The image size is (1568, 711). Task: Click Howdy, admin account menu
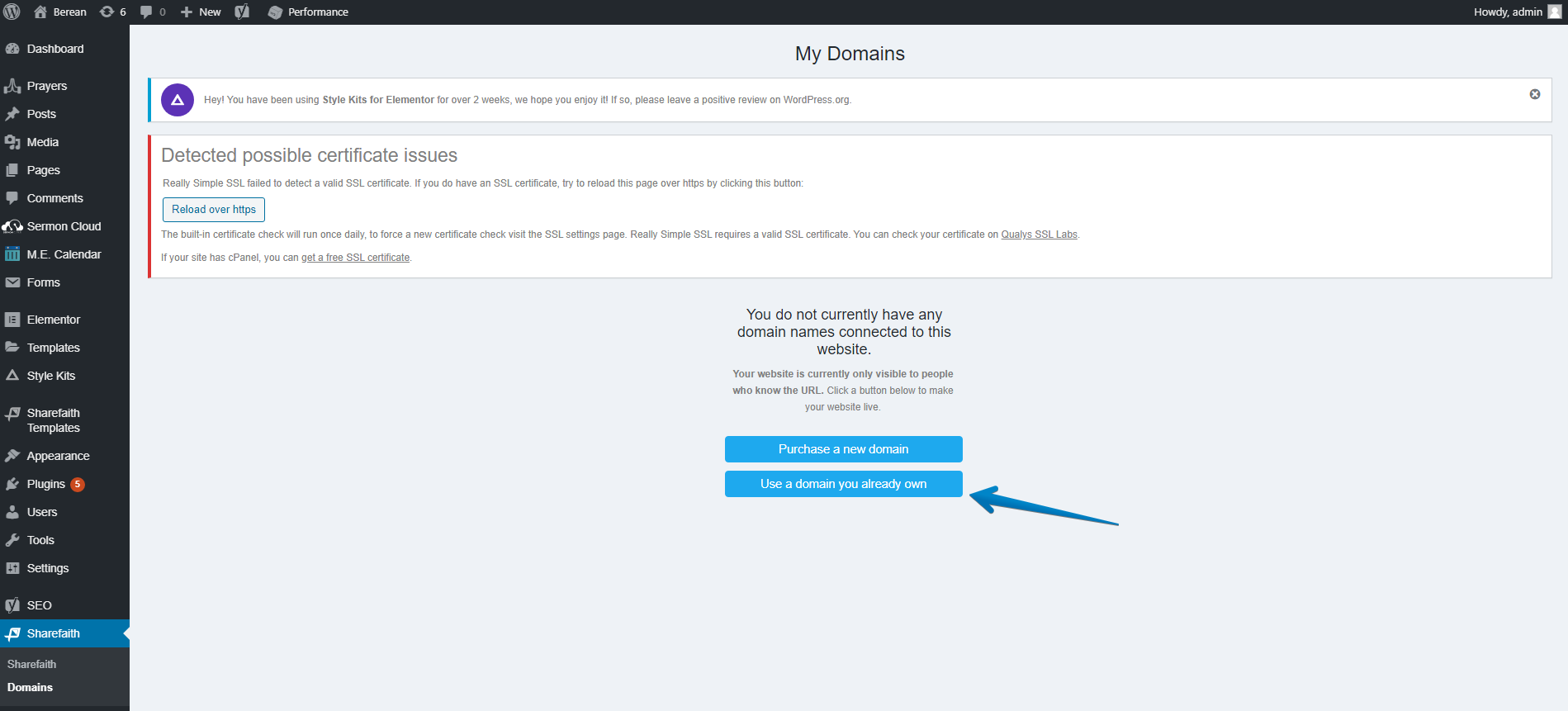1518,12
